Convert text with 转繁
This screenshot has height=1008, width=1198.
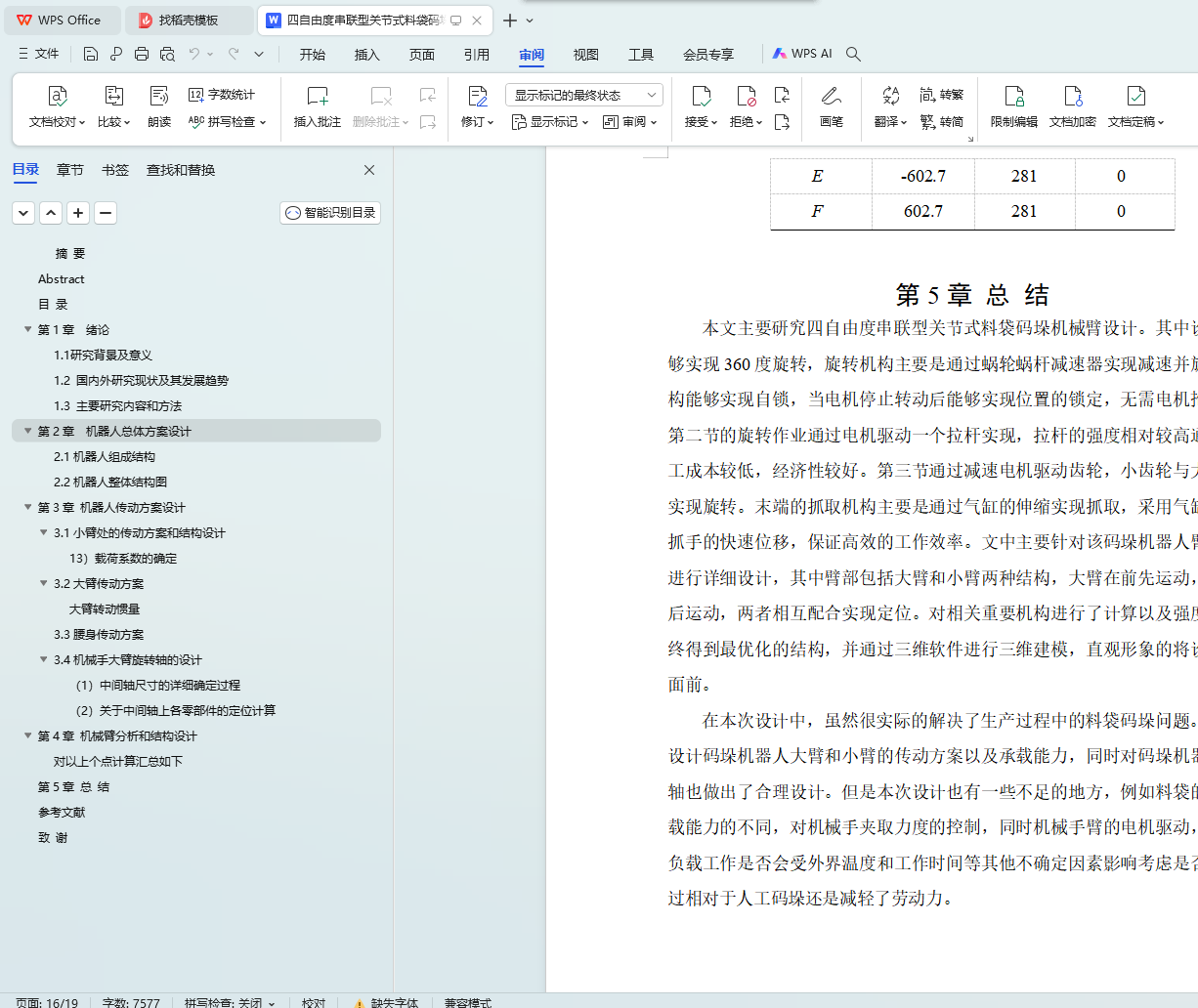click(x=942, y=95)
